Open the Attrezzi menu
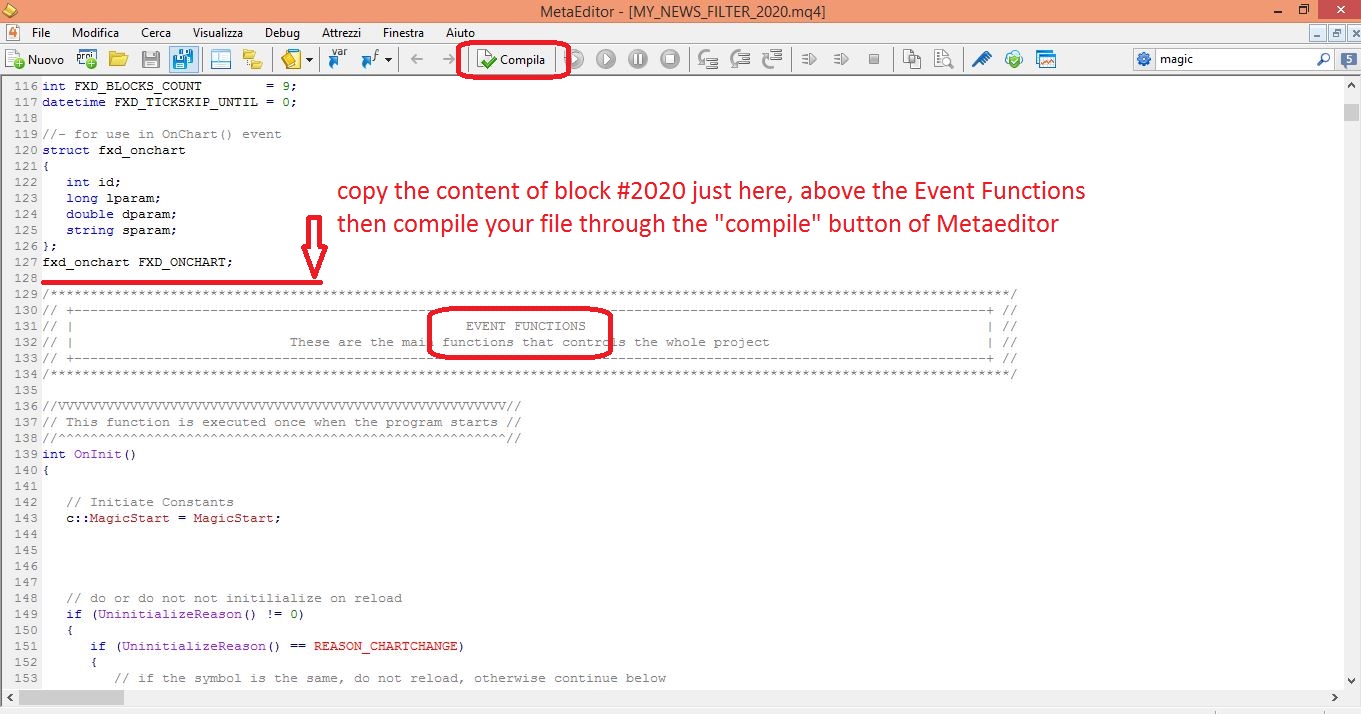This screenshot has height=714, width=1361. click(x=342, y=33)
